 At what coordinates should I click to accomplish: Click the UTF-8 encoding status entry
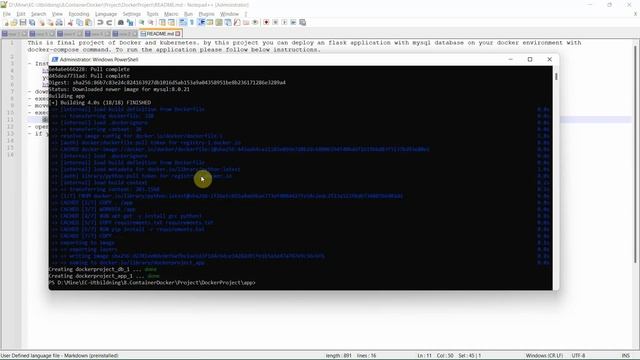pyautogui.click(x=578, y=356)
